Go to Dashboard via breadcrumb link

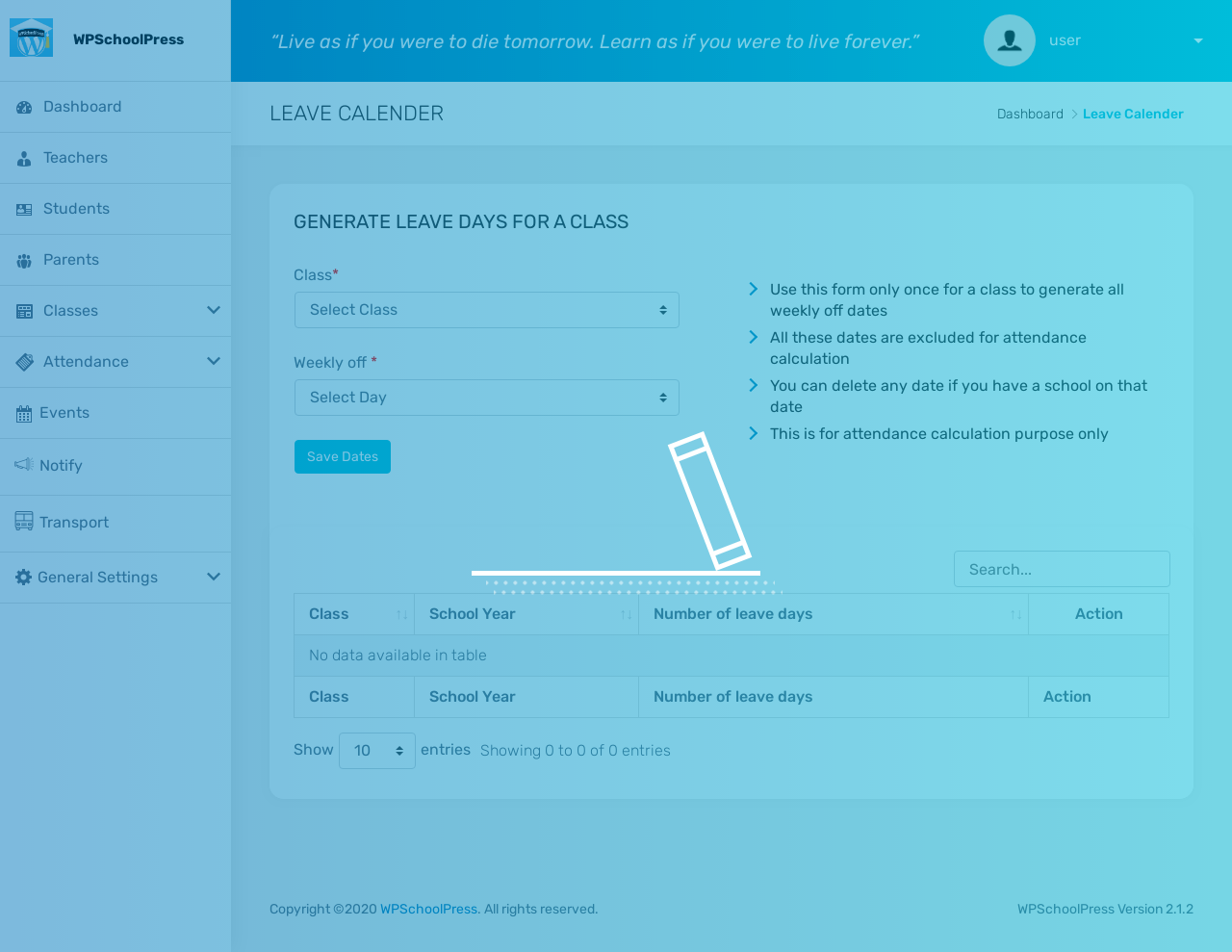pyautogui.click(x=1030, y=114)
